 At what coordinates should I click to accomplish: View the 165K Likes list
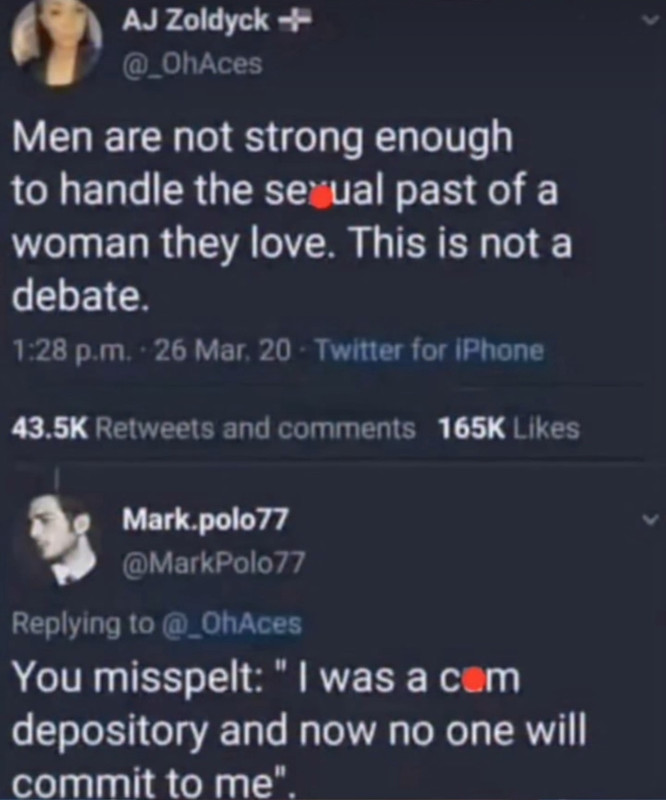(x=509, y=429)
